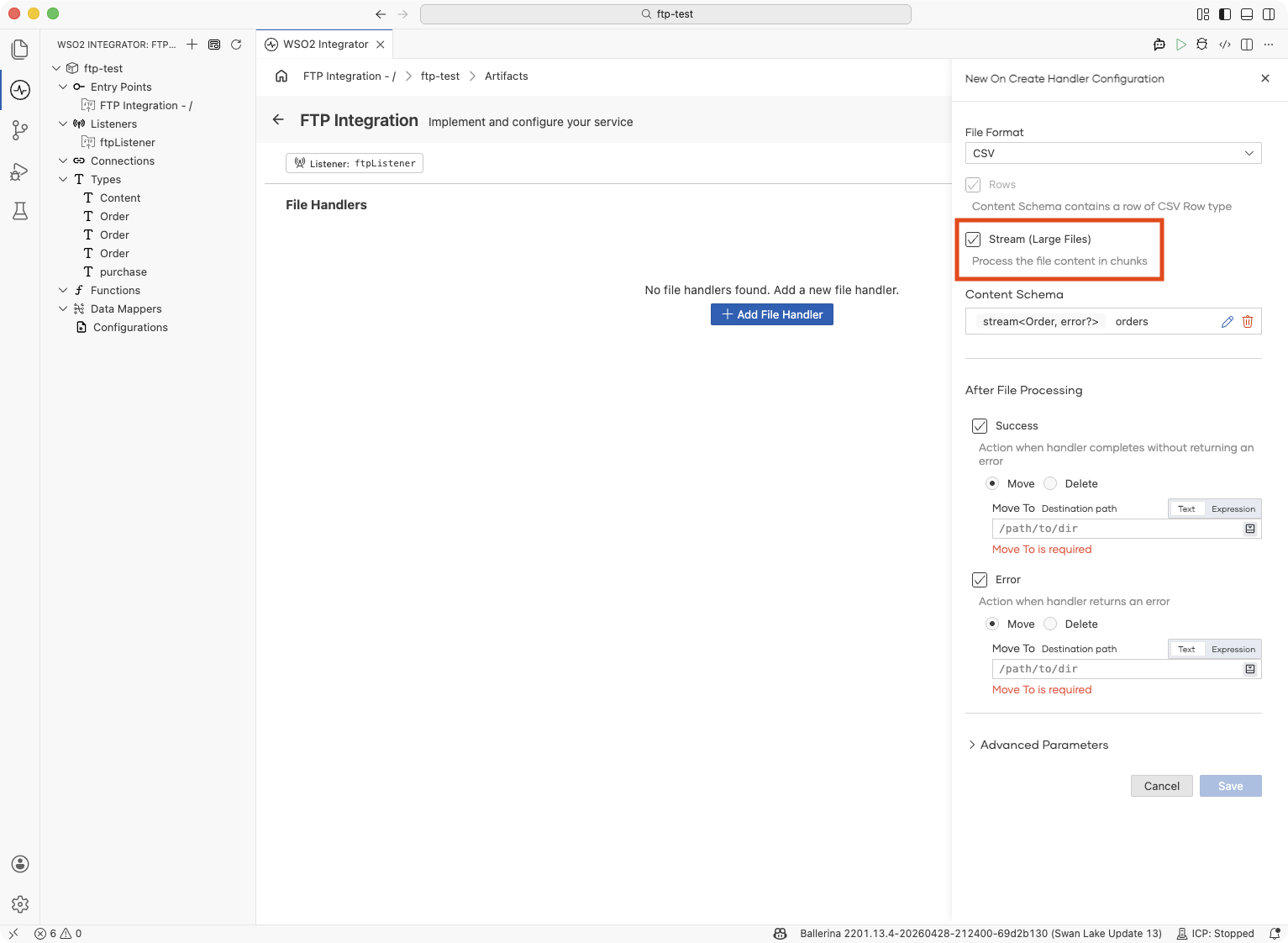Viewport: 1288px width, 943px height.
Task: Focus Error Move To destination path field
Action: 1127,669
